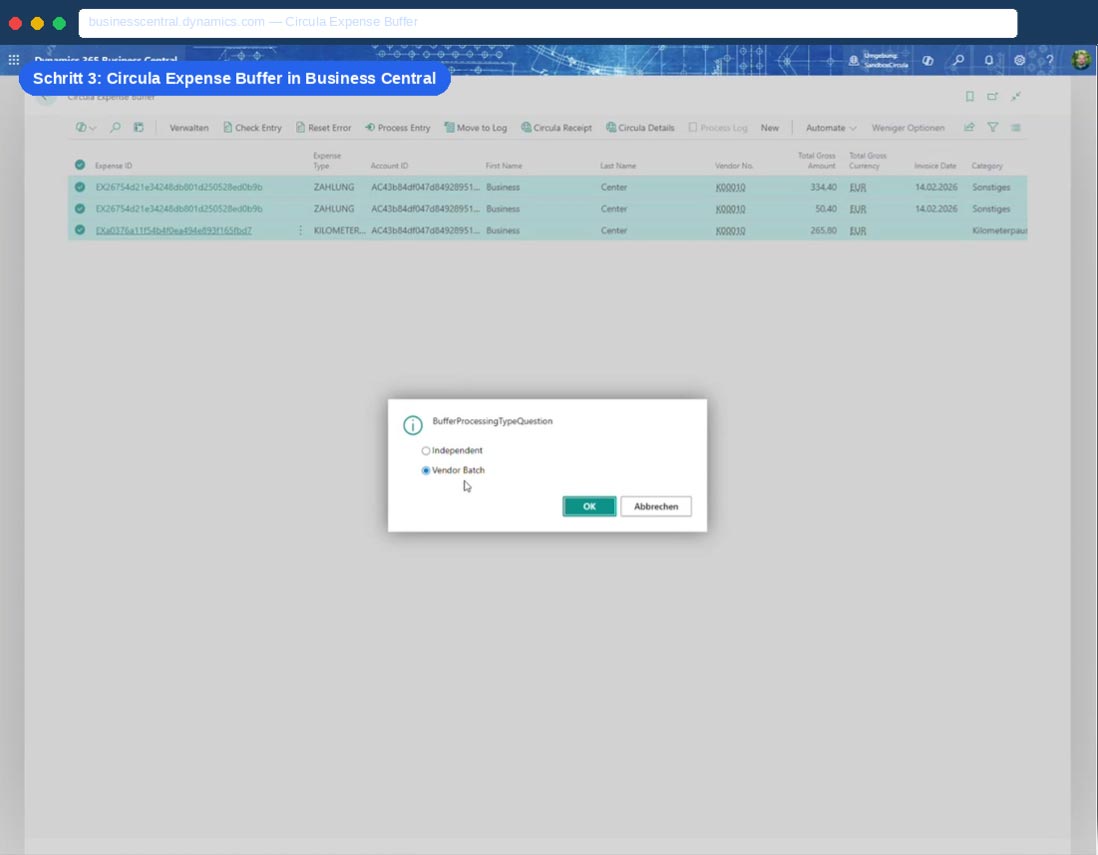Viewport: 1098px width, 855px height.
Task: Click the collapse page arrows icon
Action: (x=1015, y=96)
